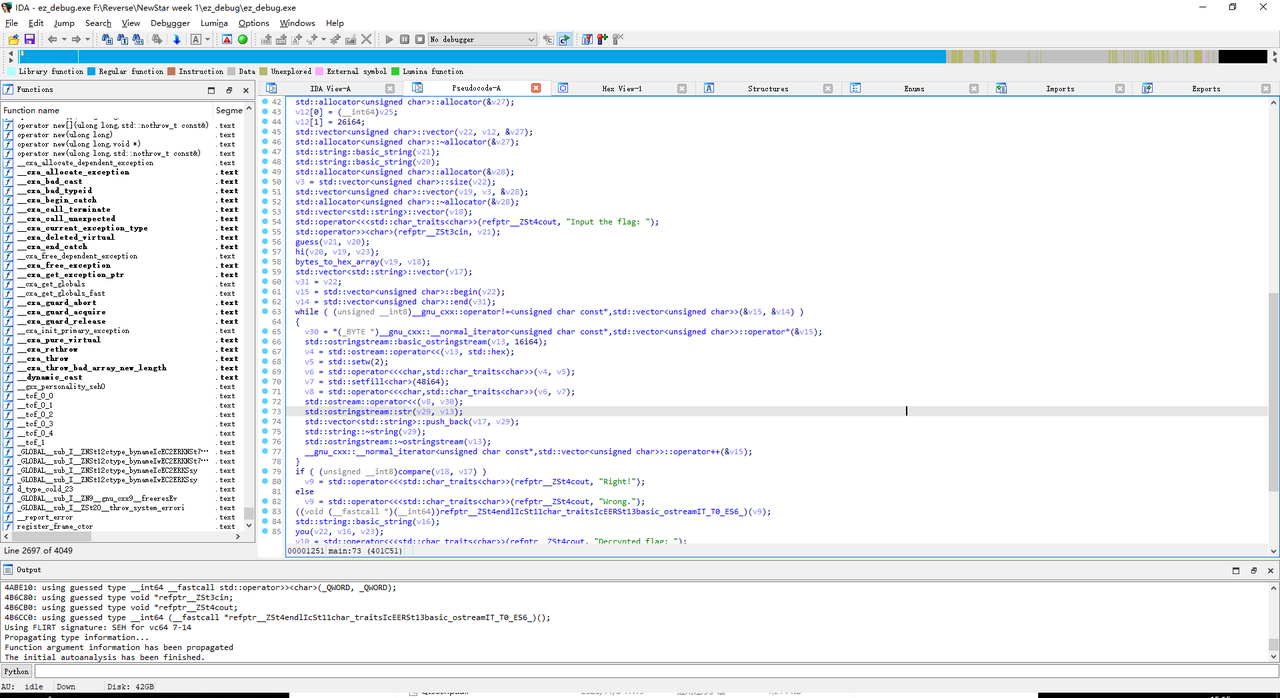Image resolution: width=1280 pixels, height=698 pixels.
Task: Close the Pseudocode-A tab
Action: coord(536,89)
